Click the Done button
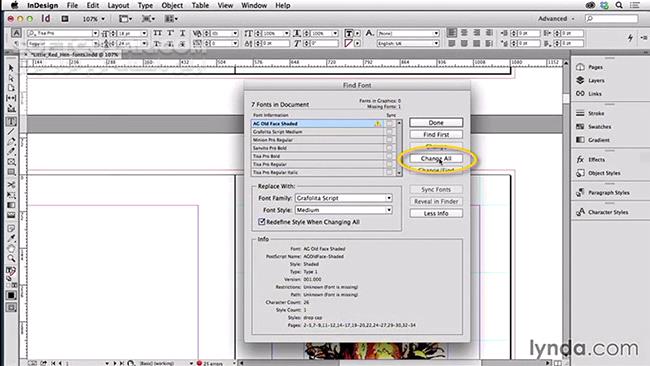Viewport: 650px width, 366px height. pyautogui.click(x=436, y=123)
